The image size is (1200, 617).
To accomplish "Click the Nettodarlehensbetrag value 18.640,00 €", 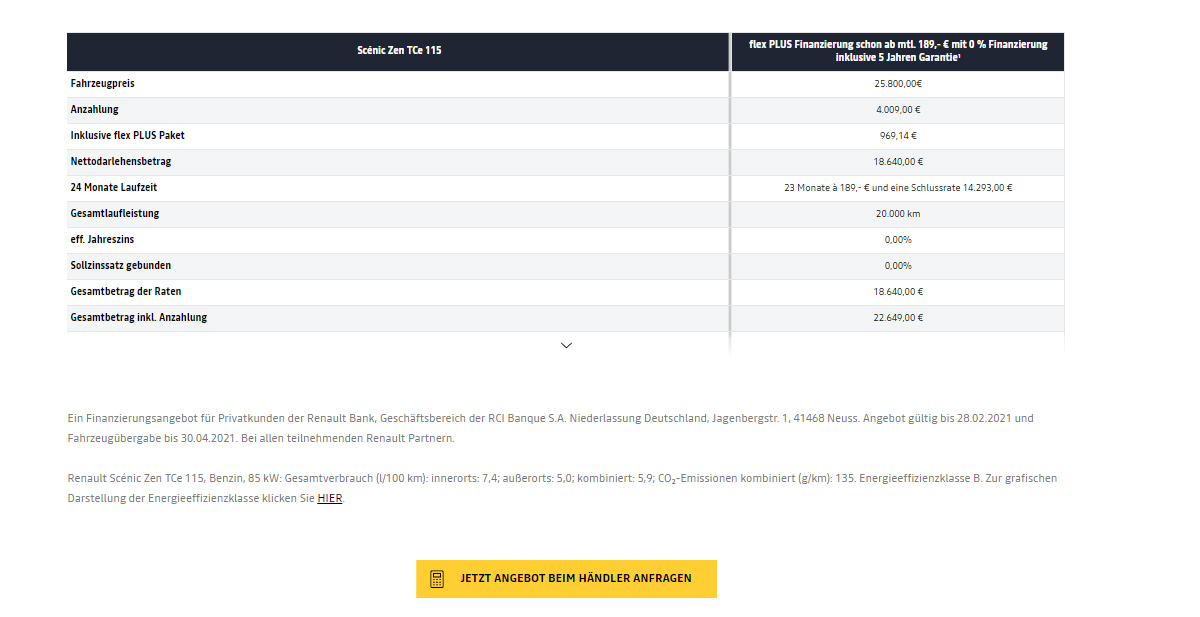I will click(898, 162).
